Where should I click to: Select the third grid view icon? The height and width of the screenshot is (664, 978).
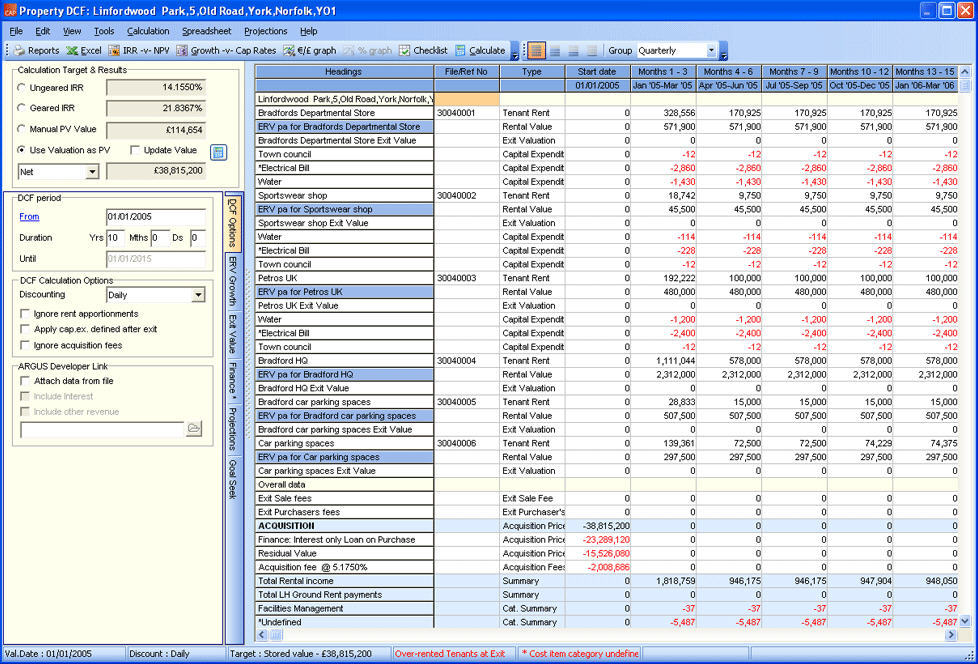(x=573, y=51)
